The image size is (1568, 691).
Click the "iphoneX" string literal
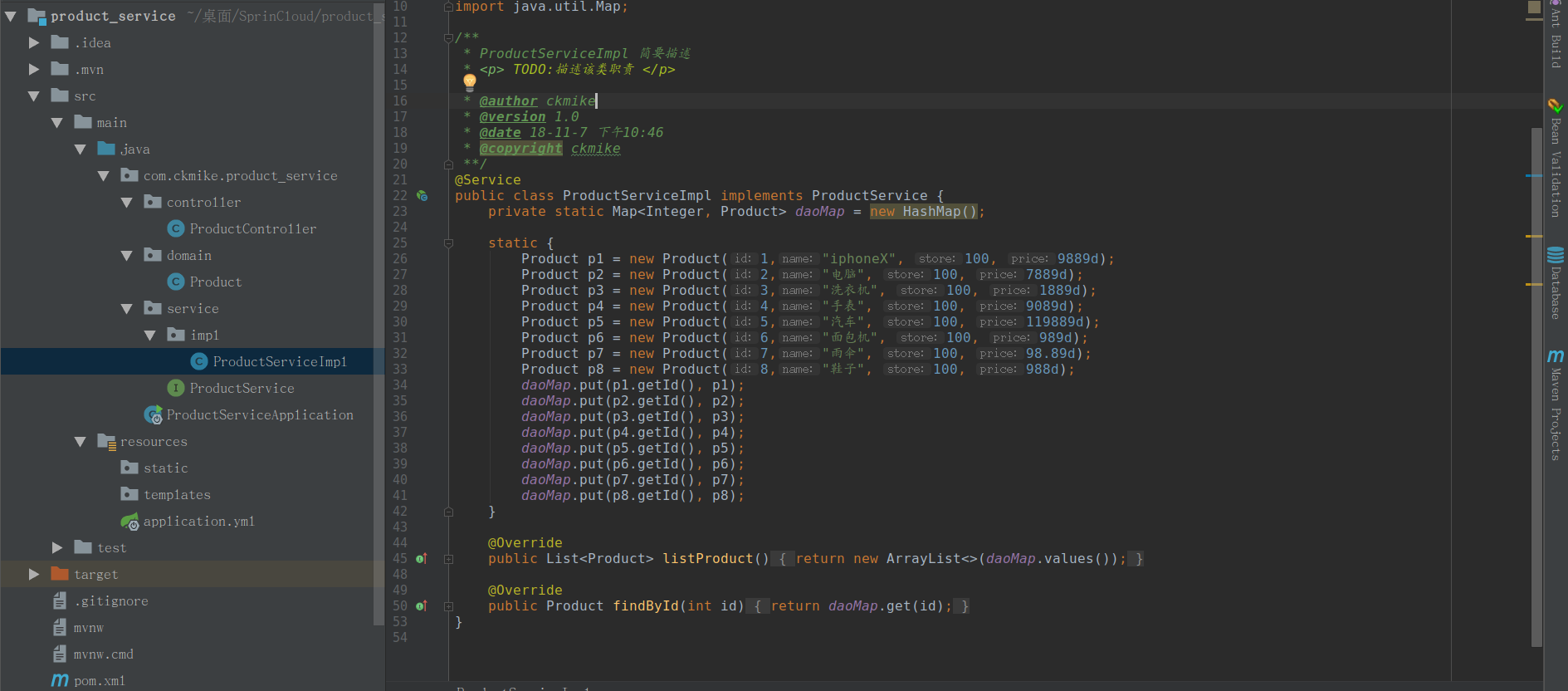pyautogui.click(x=863, y=258)
